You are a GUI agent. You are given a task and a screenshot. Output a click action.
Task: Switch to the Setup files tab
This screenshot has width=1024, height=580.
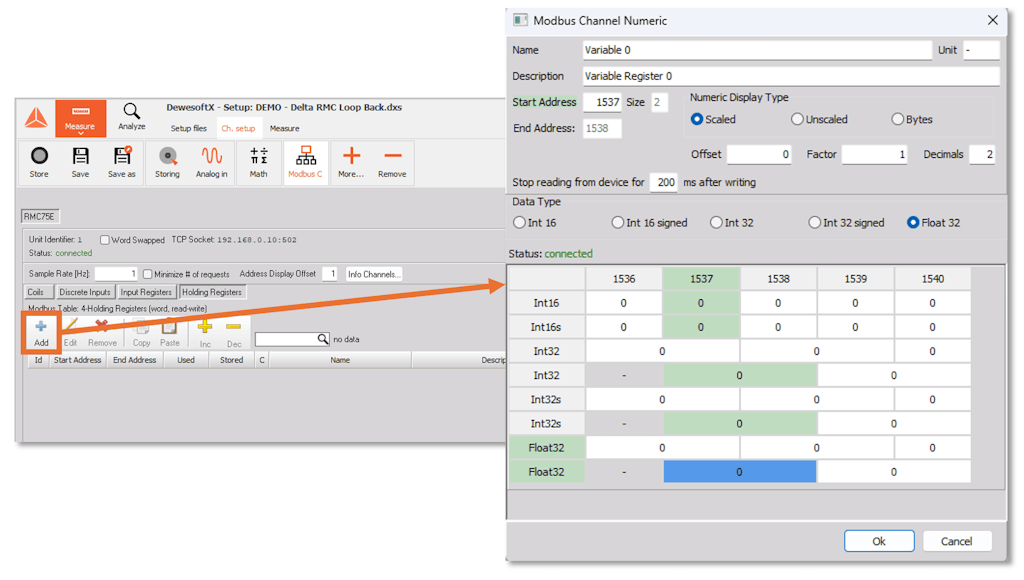click(x=189, y=129)
